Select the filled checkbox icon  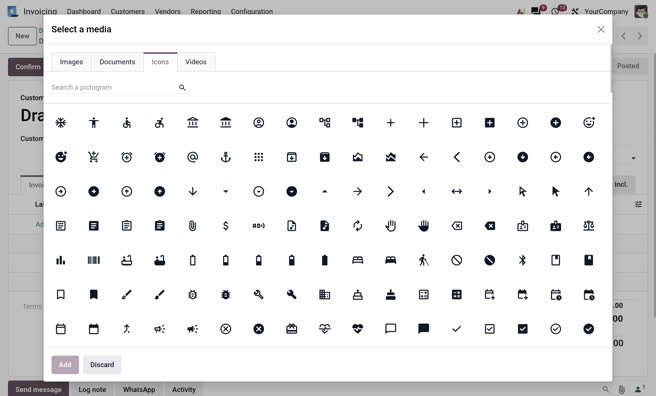(523, 329)
